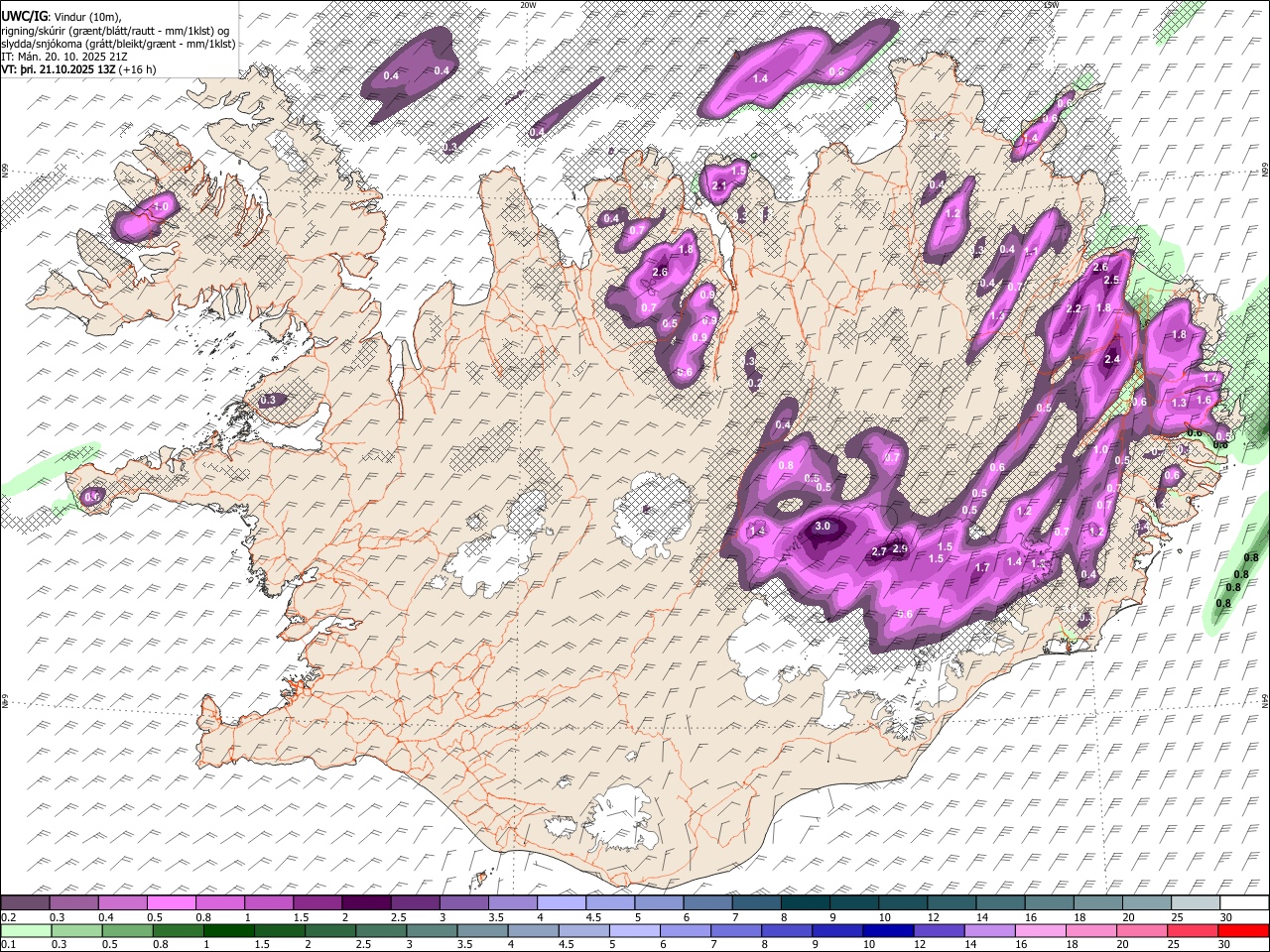This screenshot has height=952, width=1270.
Task: Click the 15W longitude label at top
Action: 1051,5
